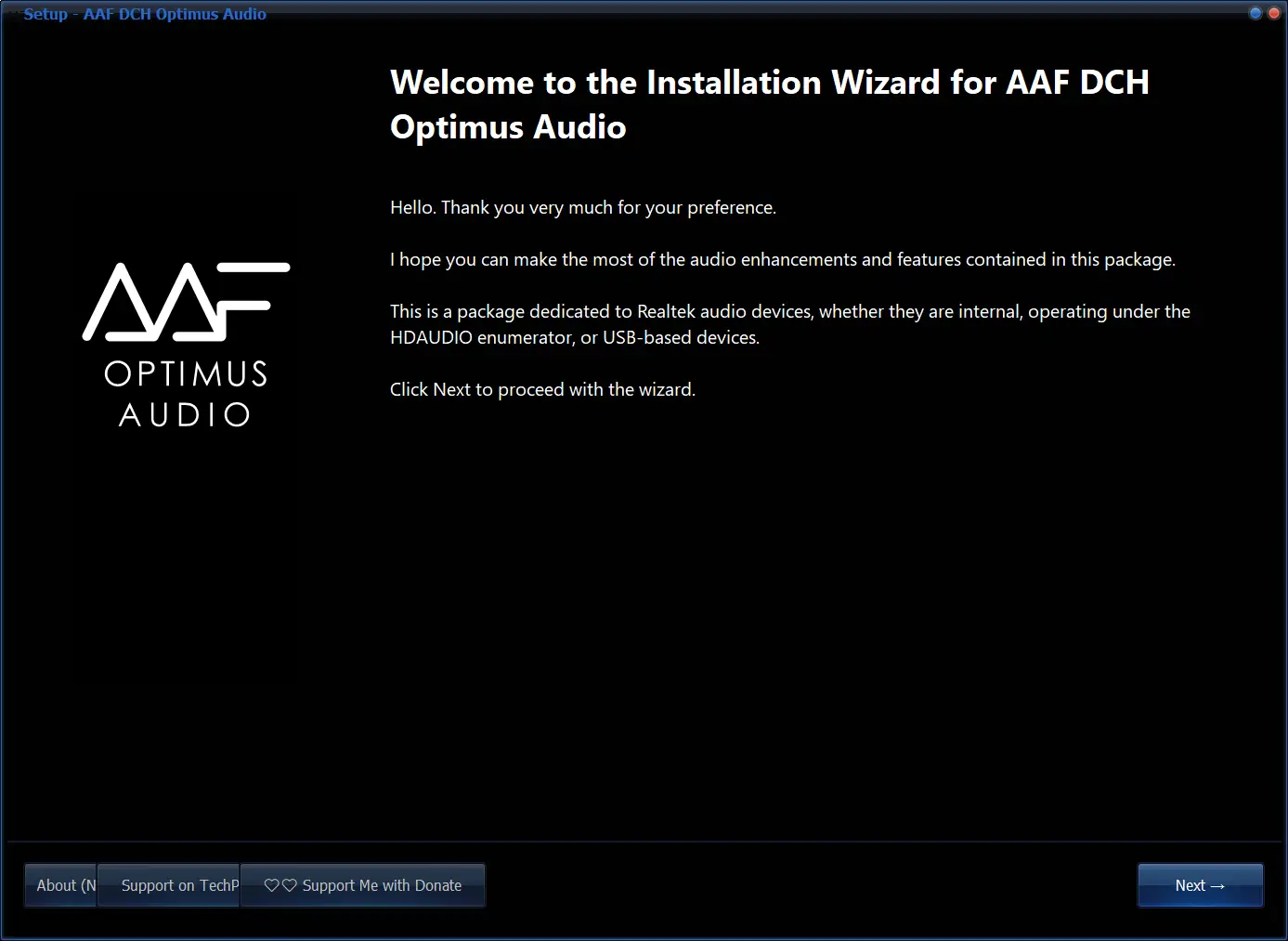Close the setup window with red button
Viewport: 1288px width, 941px height.
[x=1274, y=13]
